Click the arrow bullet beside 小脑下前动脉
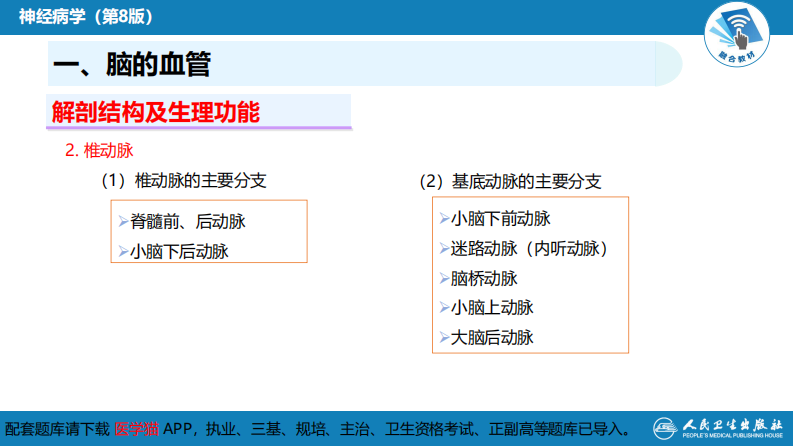This screenshot has height=446, width=793. pos(444,218)
